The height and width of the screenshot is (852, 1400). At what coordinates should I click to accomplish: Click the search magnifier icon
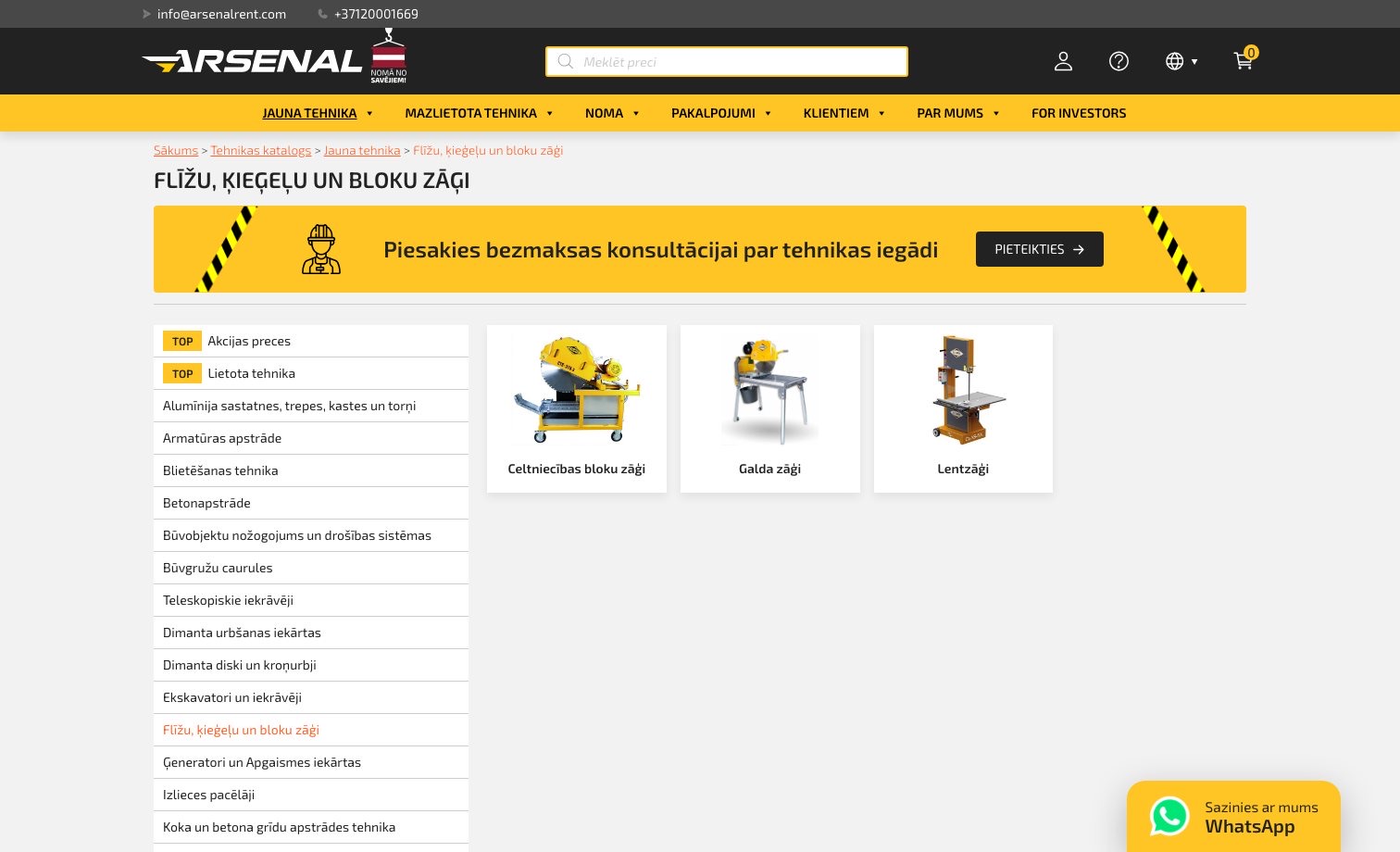[566, 61]
